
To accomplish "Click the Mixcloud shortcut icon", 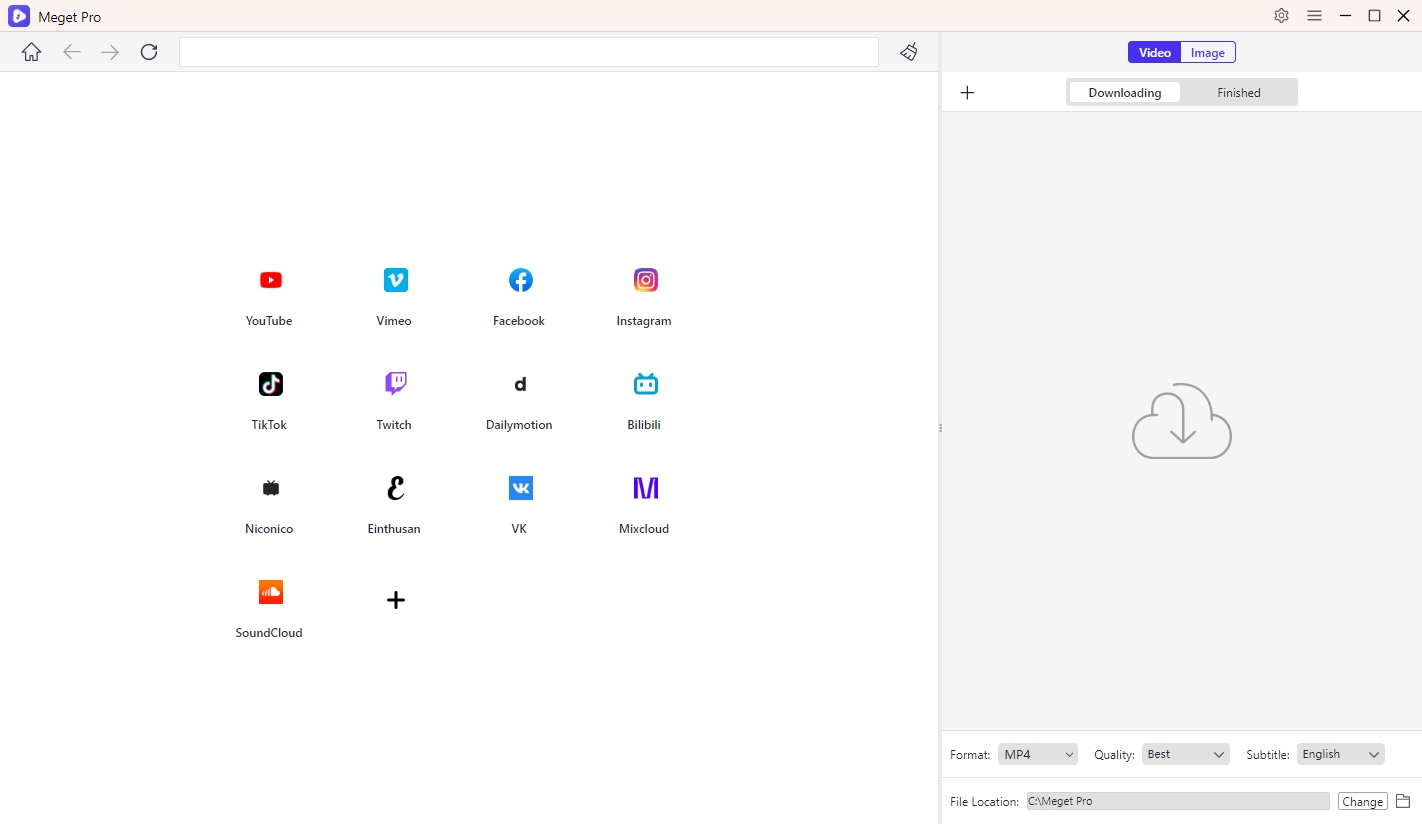I will tap(645, 489).
